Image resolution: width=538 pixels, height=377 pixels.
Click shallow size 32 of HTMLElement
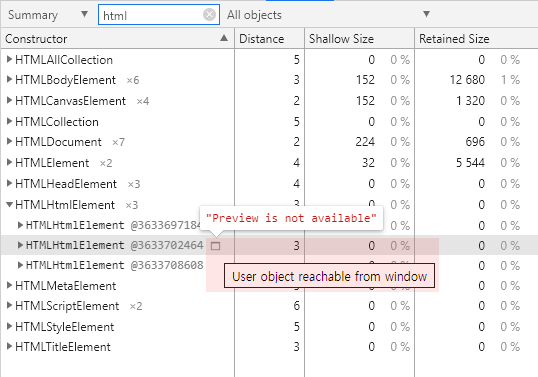368,163
